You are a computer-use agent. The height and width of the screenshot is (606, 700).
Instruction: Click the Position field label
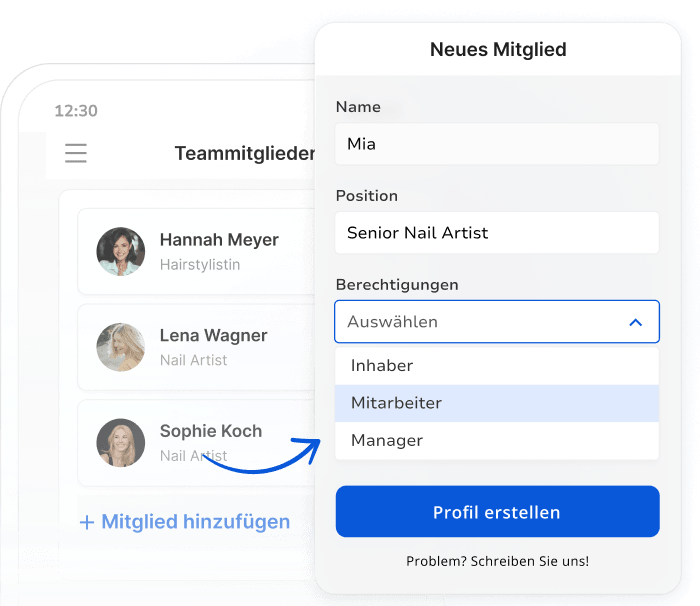[367, 196]
